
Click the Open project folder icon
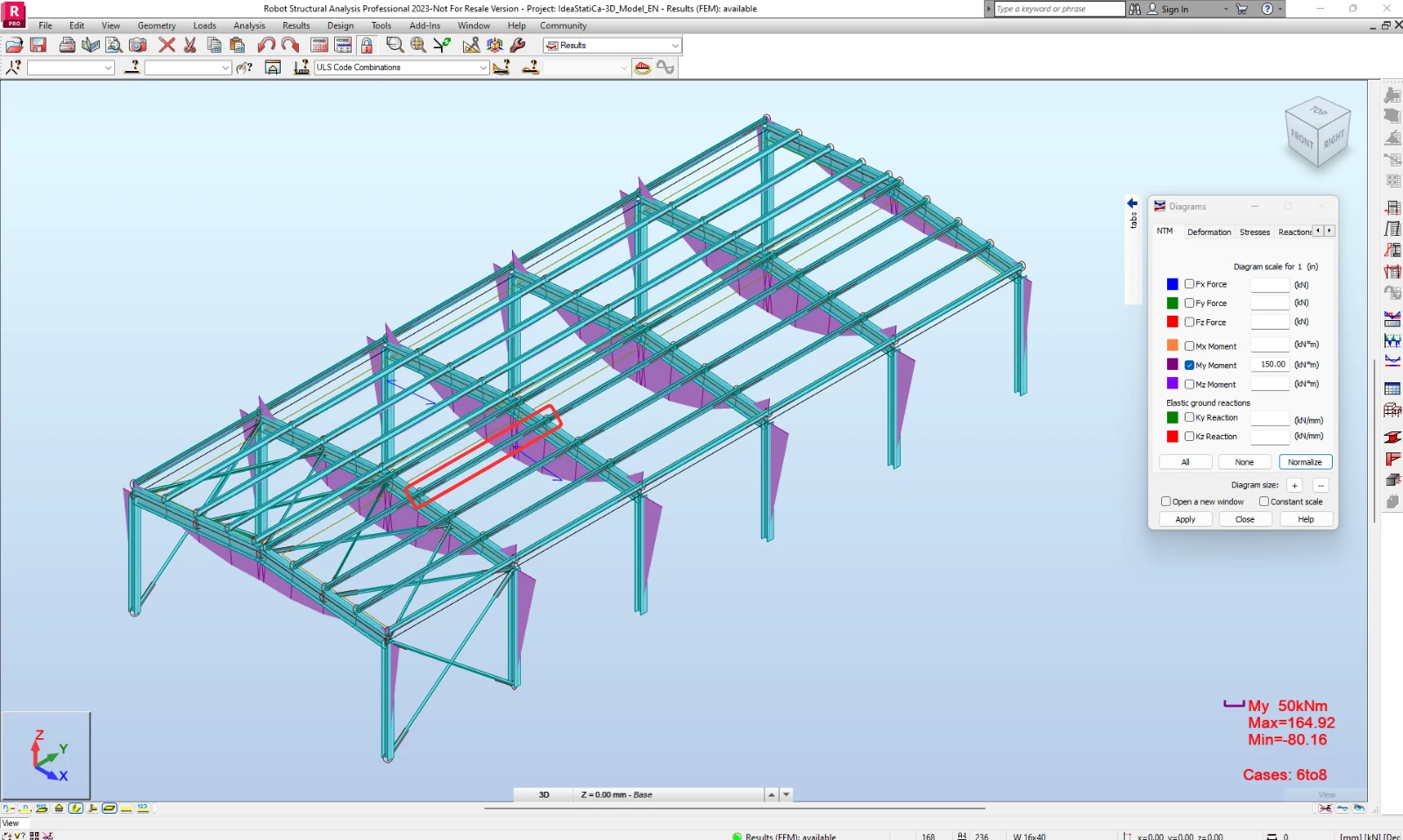14,45
